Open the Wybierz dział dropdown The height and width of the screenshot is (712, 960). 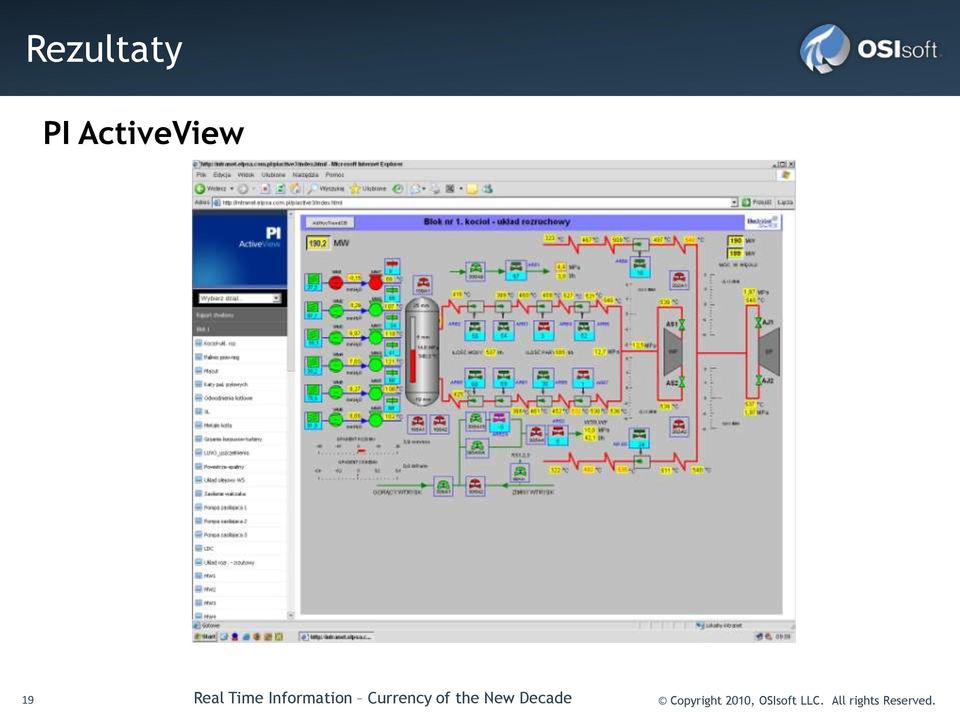(x=239, y=298)
